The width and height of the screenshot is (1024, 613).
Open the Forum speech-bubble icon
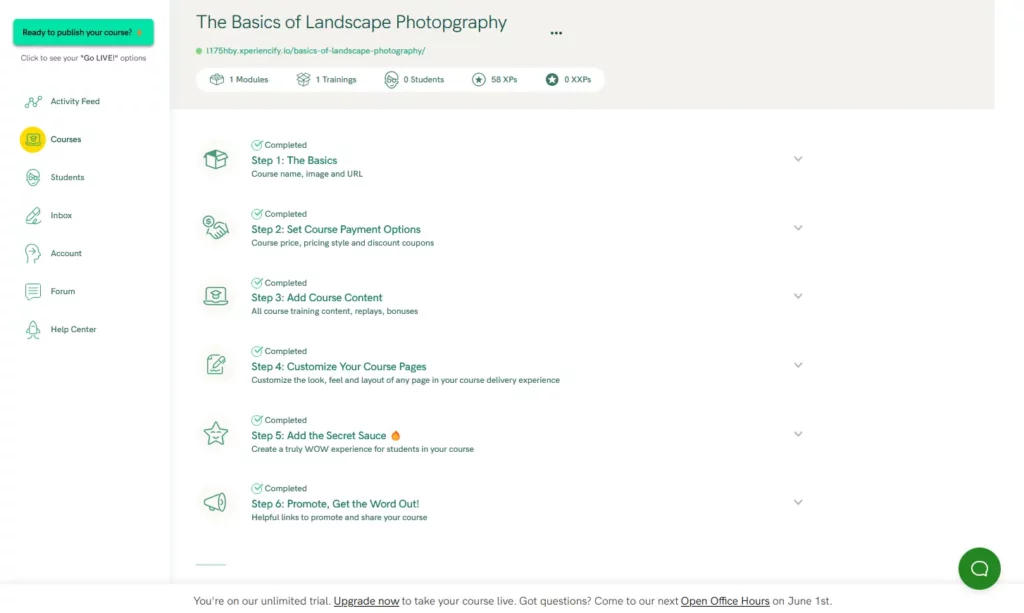[33, 290]
